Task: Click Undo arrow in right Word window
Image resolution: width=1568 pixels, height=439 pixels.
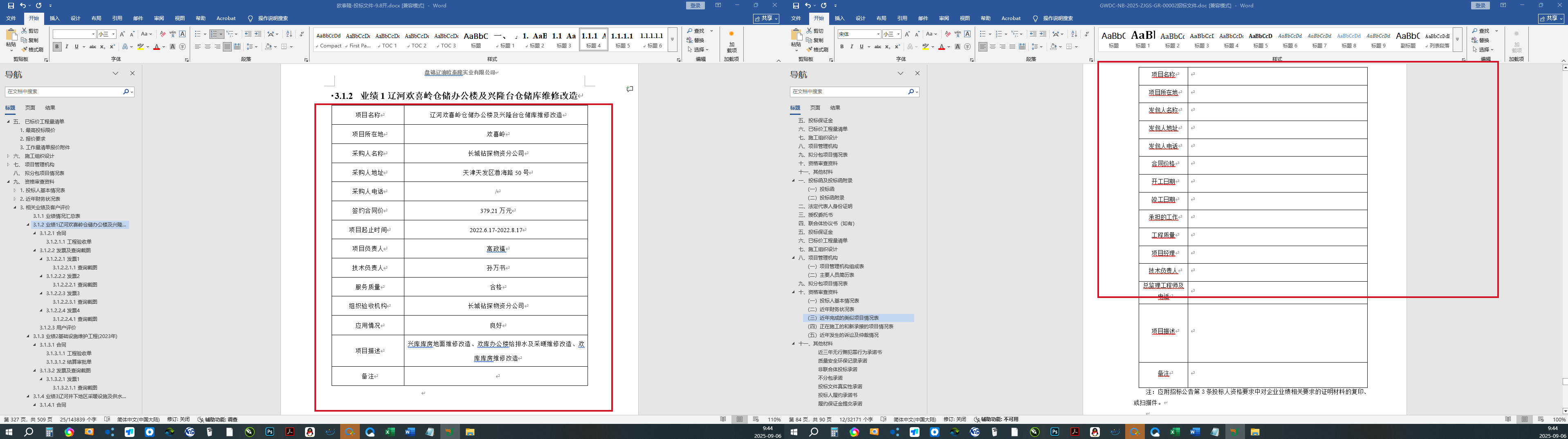Action: [807, 5]
